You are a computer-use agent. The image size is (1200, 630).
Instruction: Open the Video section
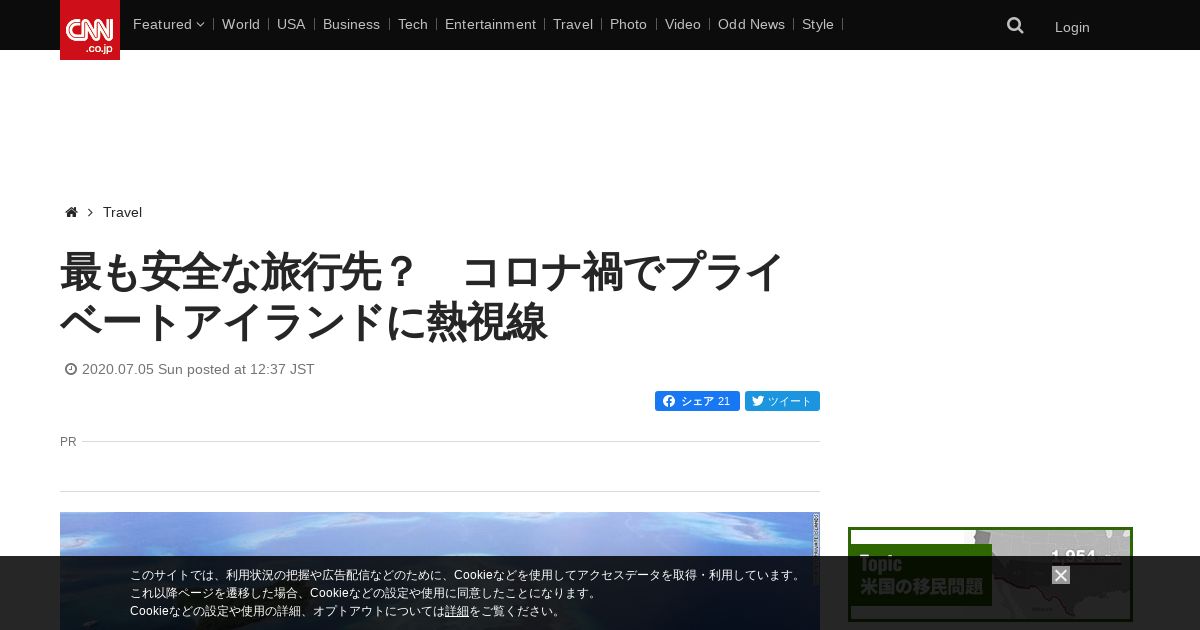[683, 24]
